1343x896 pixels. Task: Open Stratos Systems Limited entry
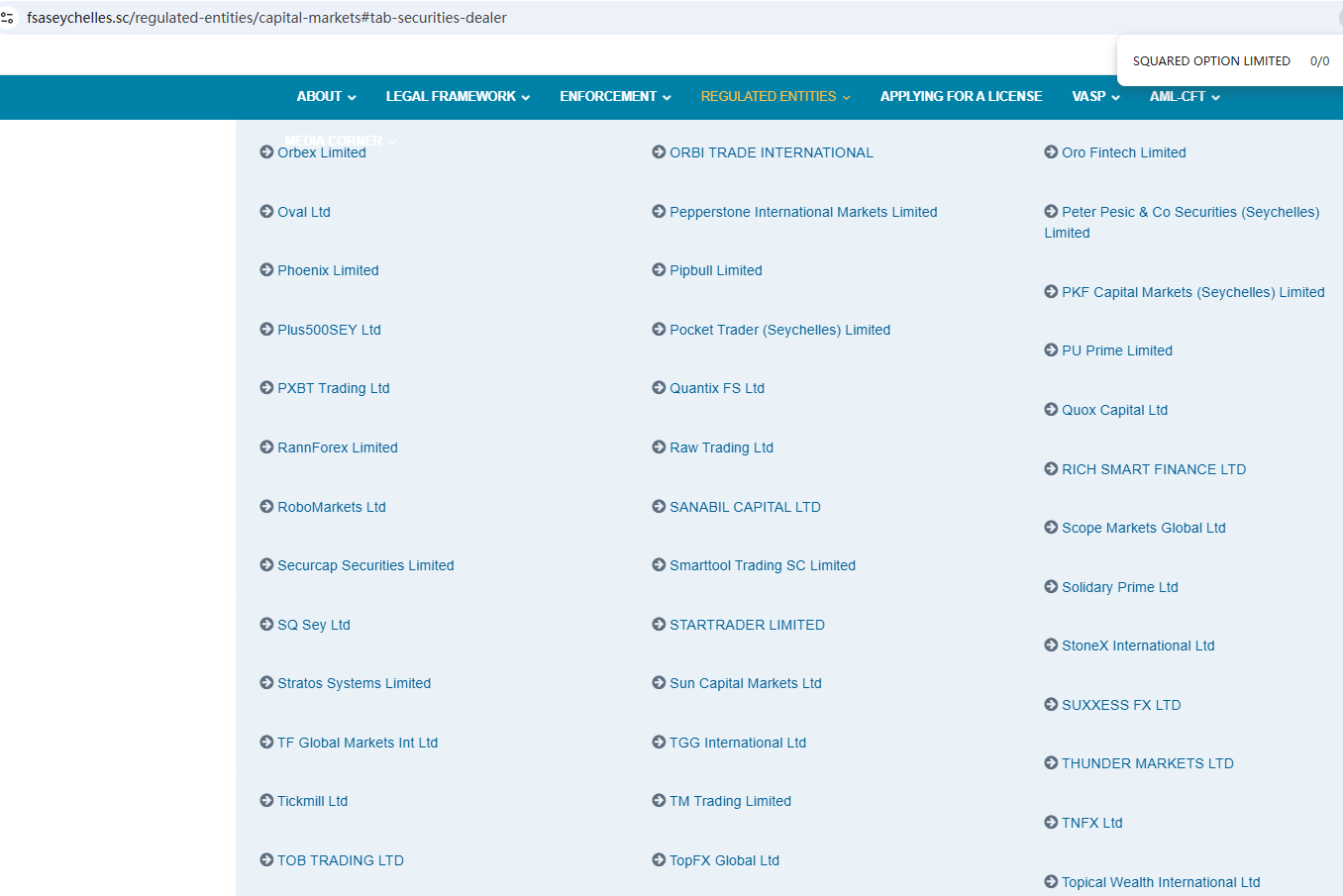tap(354, 683)
